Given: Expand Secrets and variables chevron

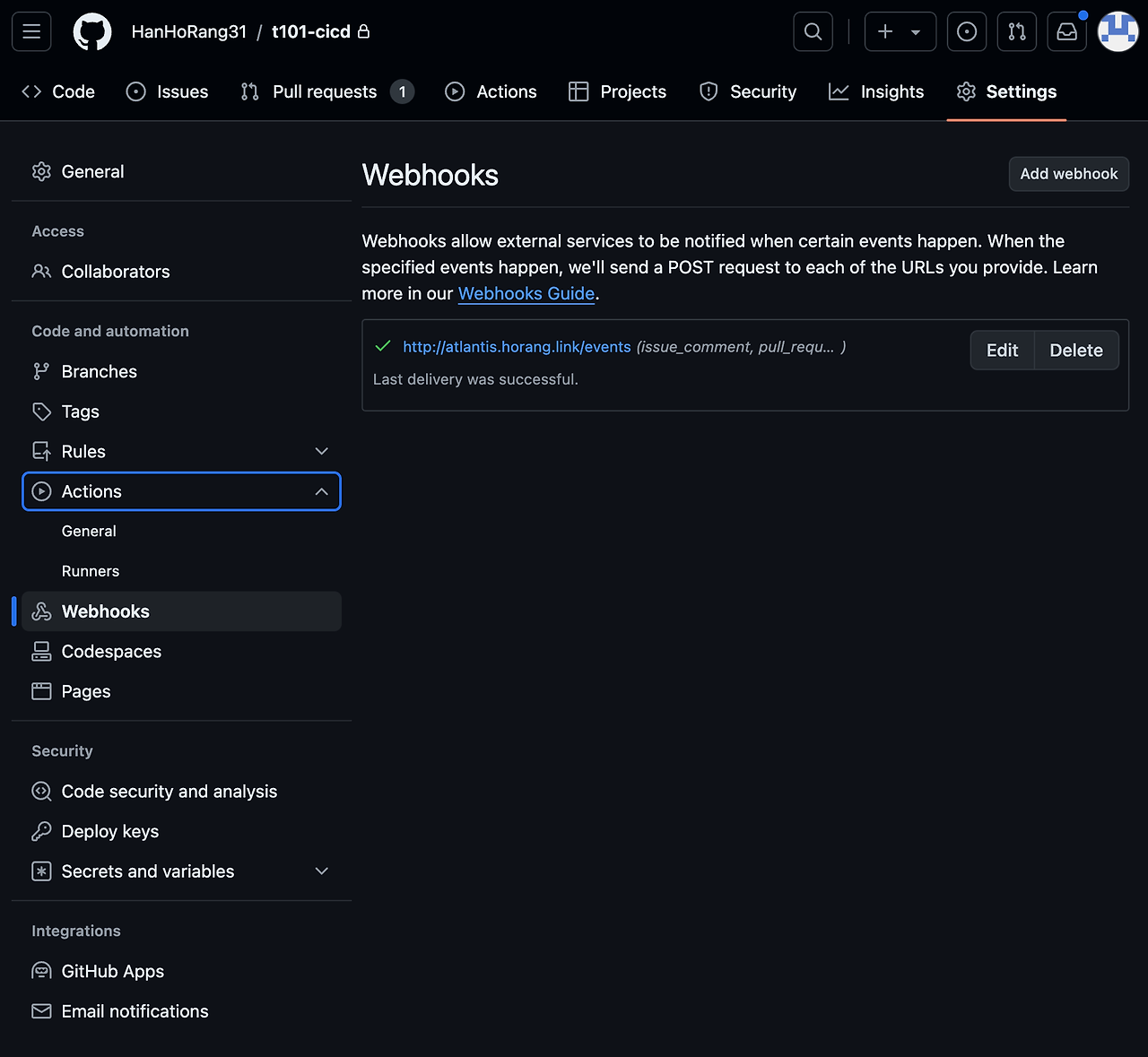Looking at the screenshot, I should (322, 871).
